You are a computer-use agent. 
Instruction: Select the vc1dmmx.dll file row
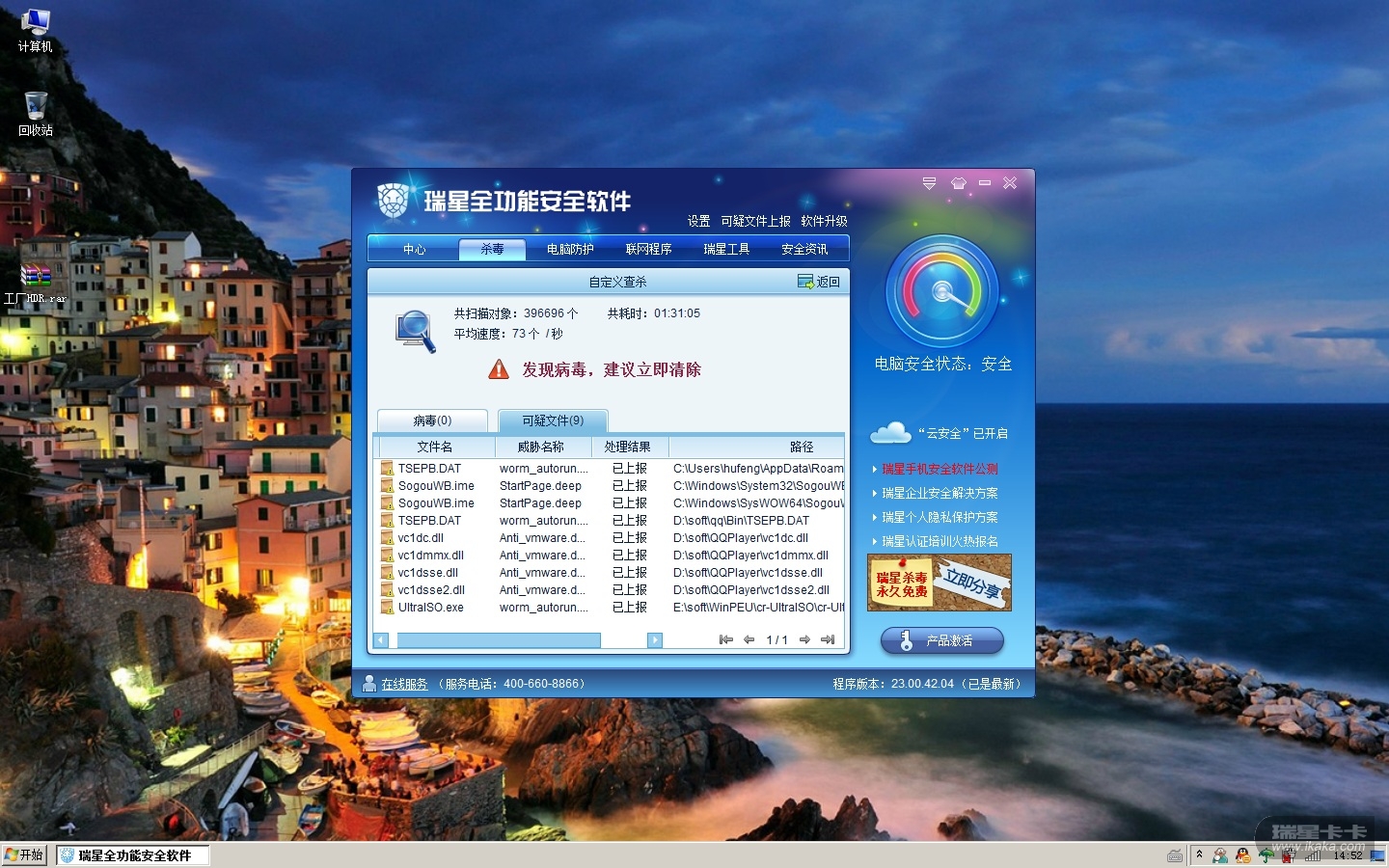(x=610, y=556)
